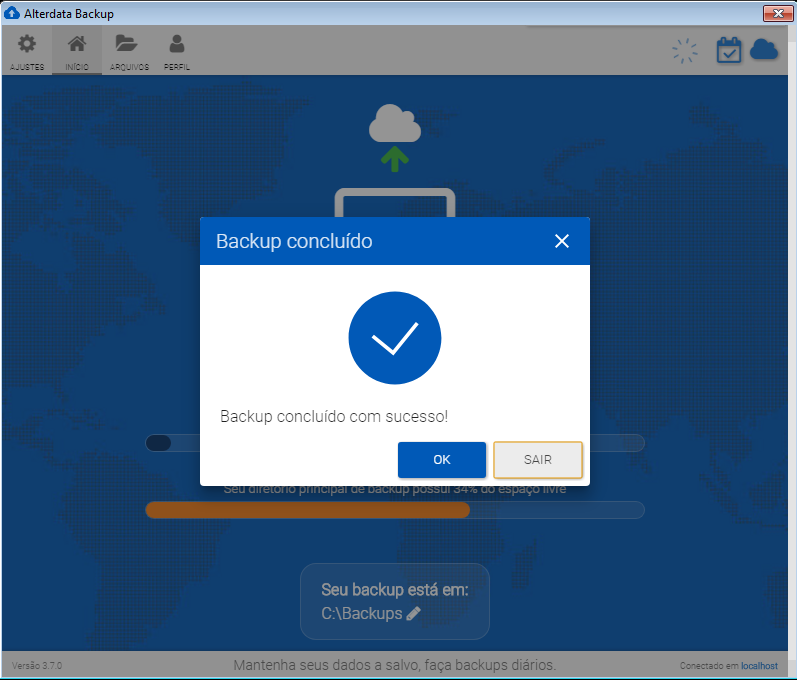Screen dimensions: 797x680
Task: Go to the Início home tab
Action: point(77,51)
